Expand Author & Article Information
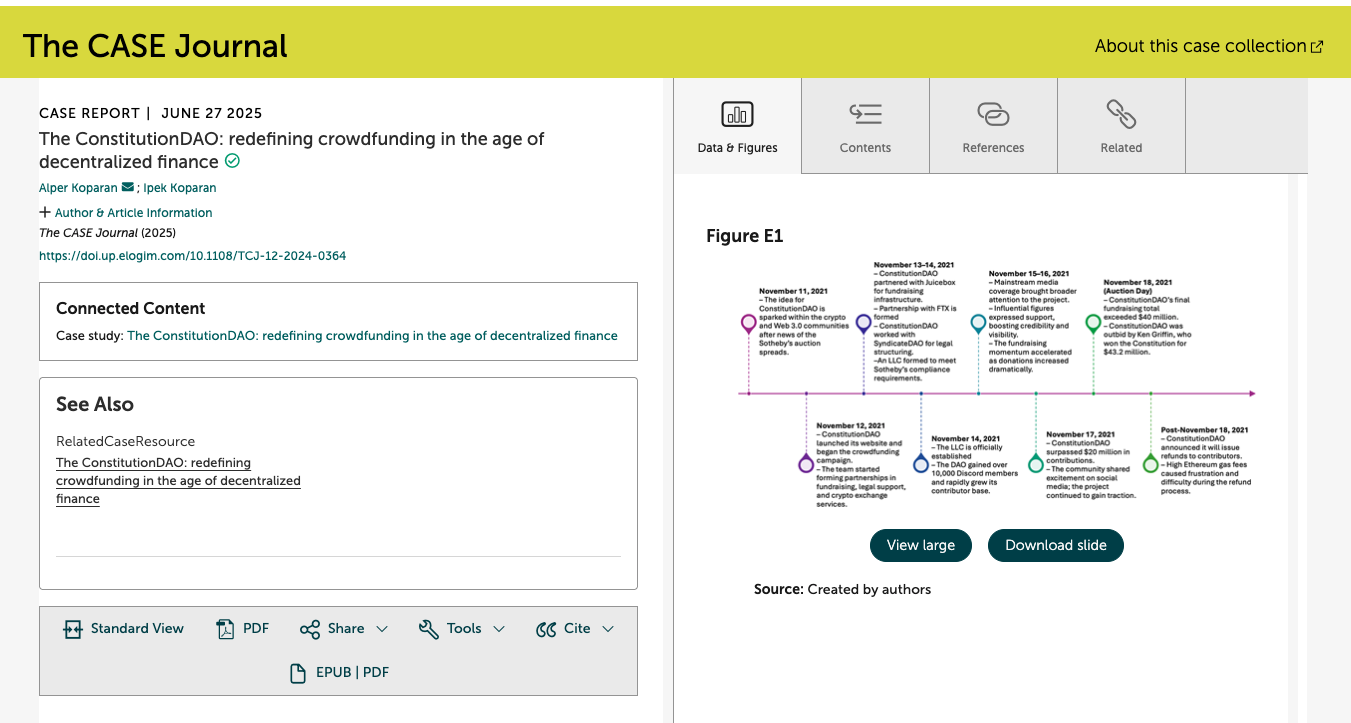1351x723 pixels. [125, 212]
